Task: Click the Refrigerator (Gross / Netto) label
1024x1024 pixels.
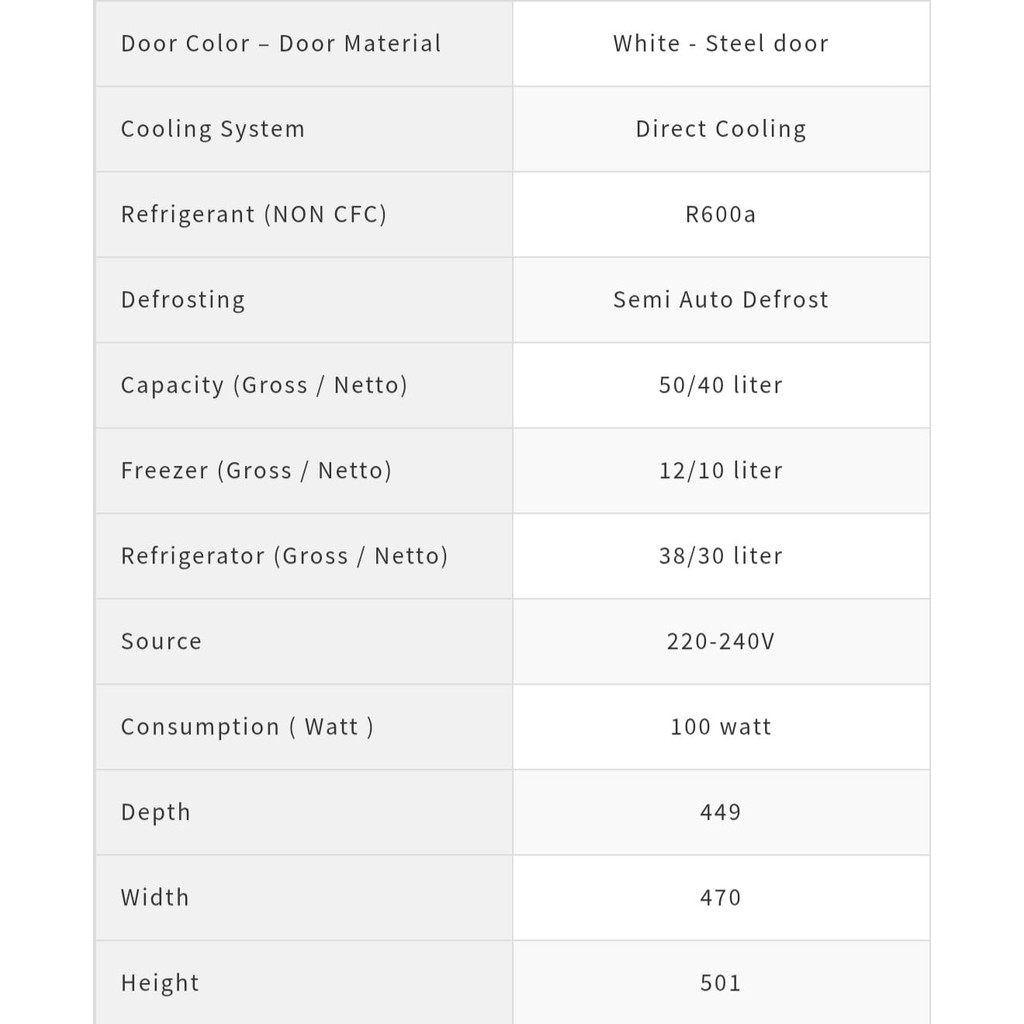Action: (x=285, y=556)
